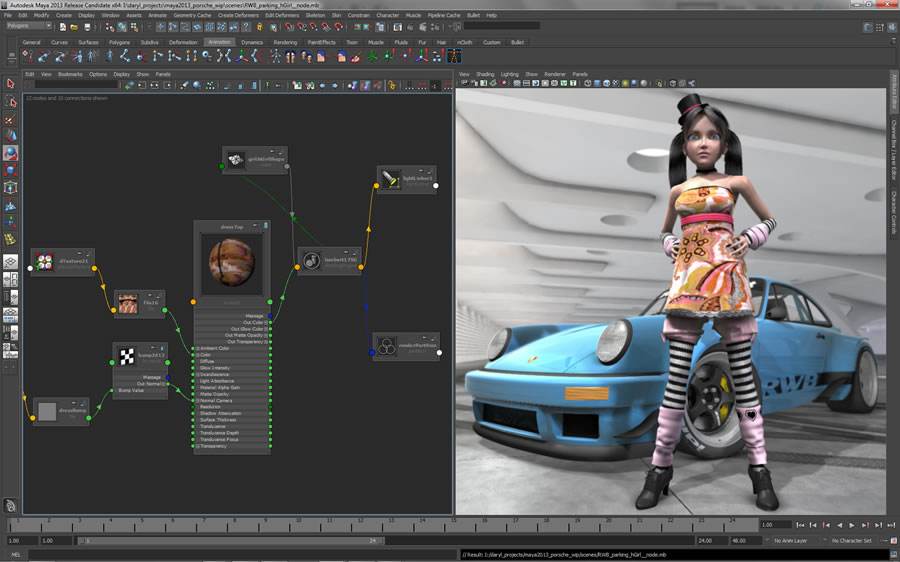Click the lambert1 SG node icon
Screen dimensions: 900x562
tap(312, 260)
